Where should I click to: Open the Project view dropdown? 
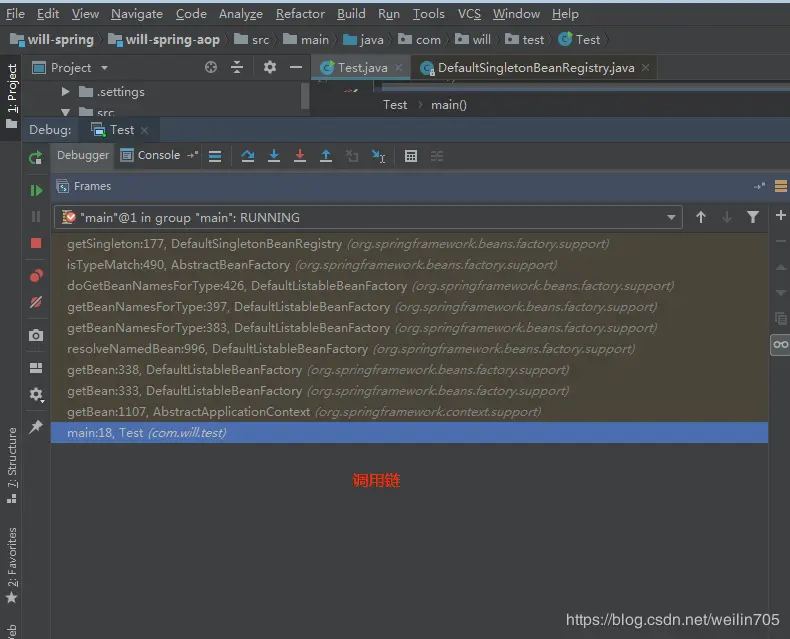point(104,68)
